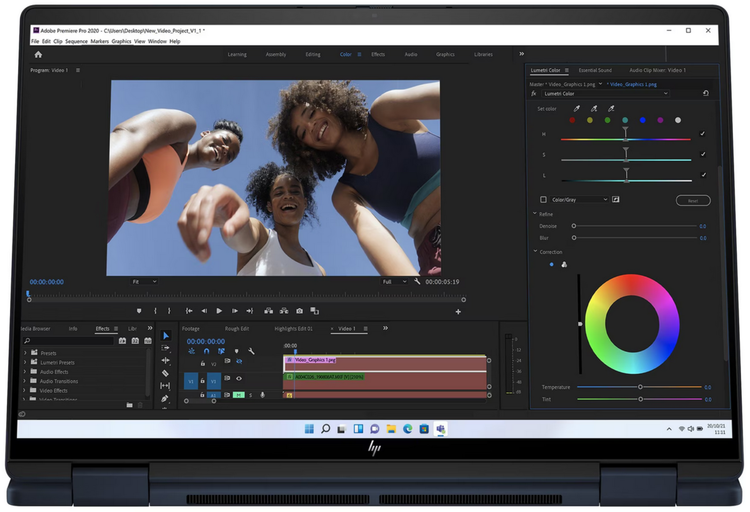Export frame with camera icon
Image resolution: width=750 pixels, height=512 pixels.
pos(299,311)
